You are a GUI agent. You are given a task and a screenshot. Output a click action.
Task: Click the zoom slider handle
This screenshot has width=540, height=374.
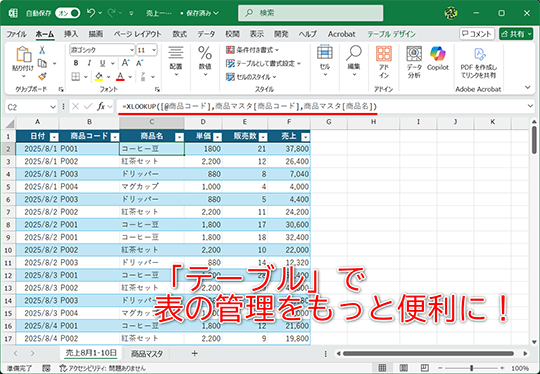pos(471,368)
